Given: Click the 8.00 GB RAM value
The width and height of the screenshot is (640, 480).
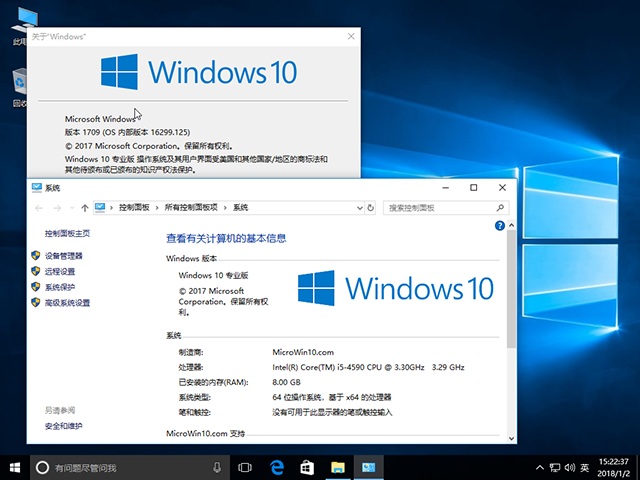Looking at the screenshot, I should coord(286,382).
